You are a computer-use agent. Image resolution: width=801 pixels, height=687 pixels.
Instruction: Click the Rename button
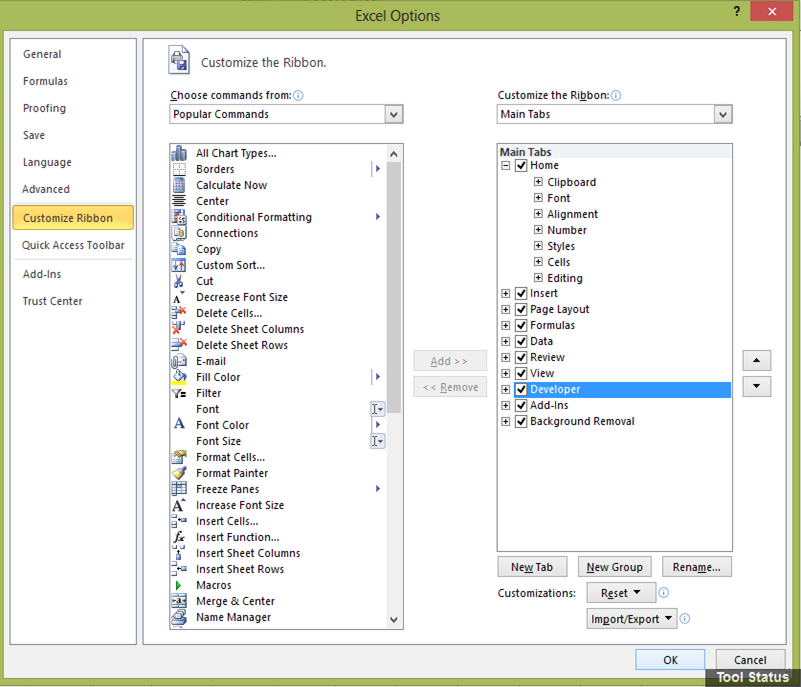(696, 567)
